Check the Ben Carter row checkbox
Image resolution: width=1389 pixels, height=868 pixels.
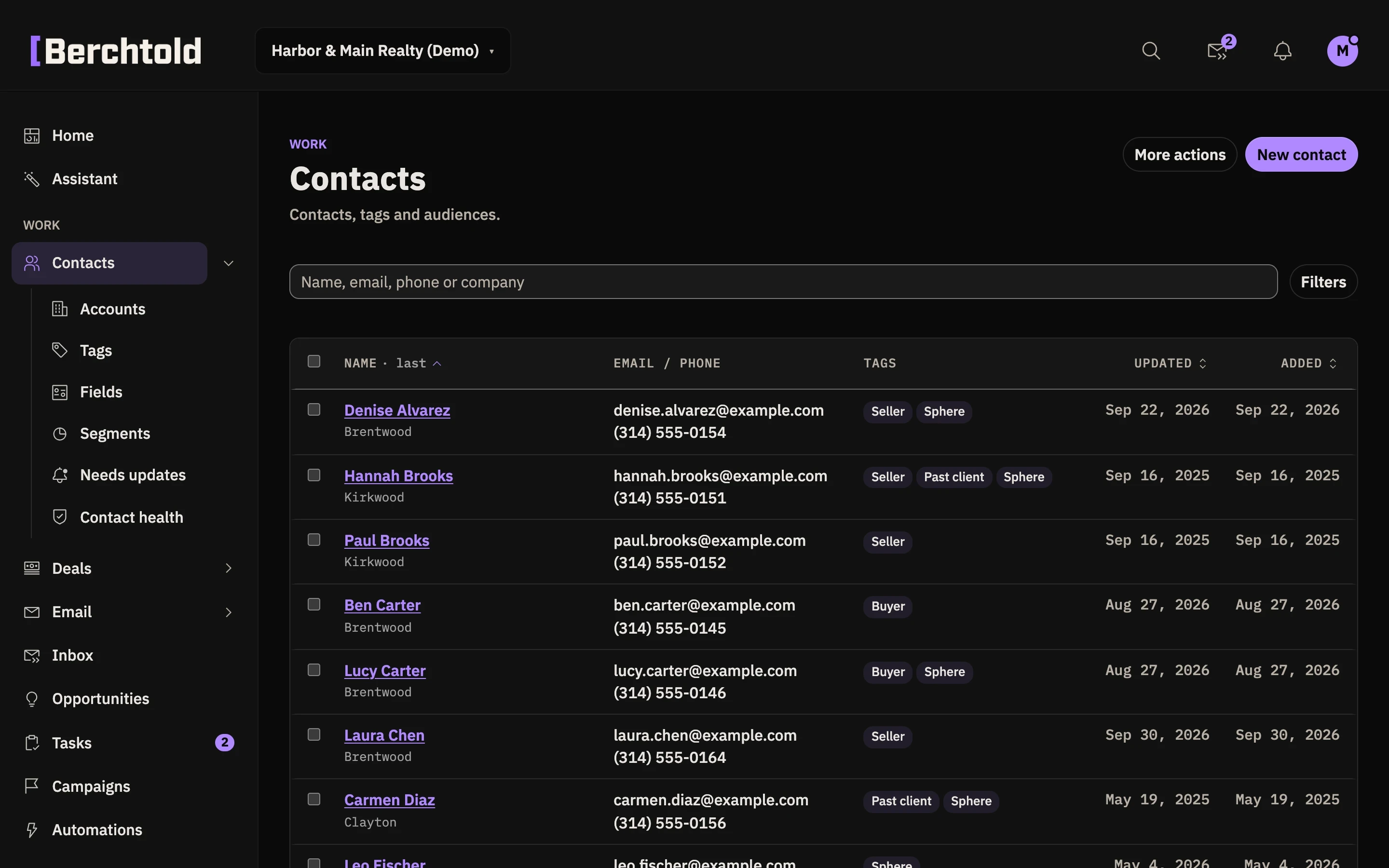(314, 604)
